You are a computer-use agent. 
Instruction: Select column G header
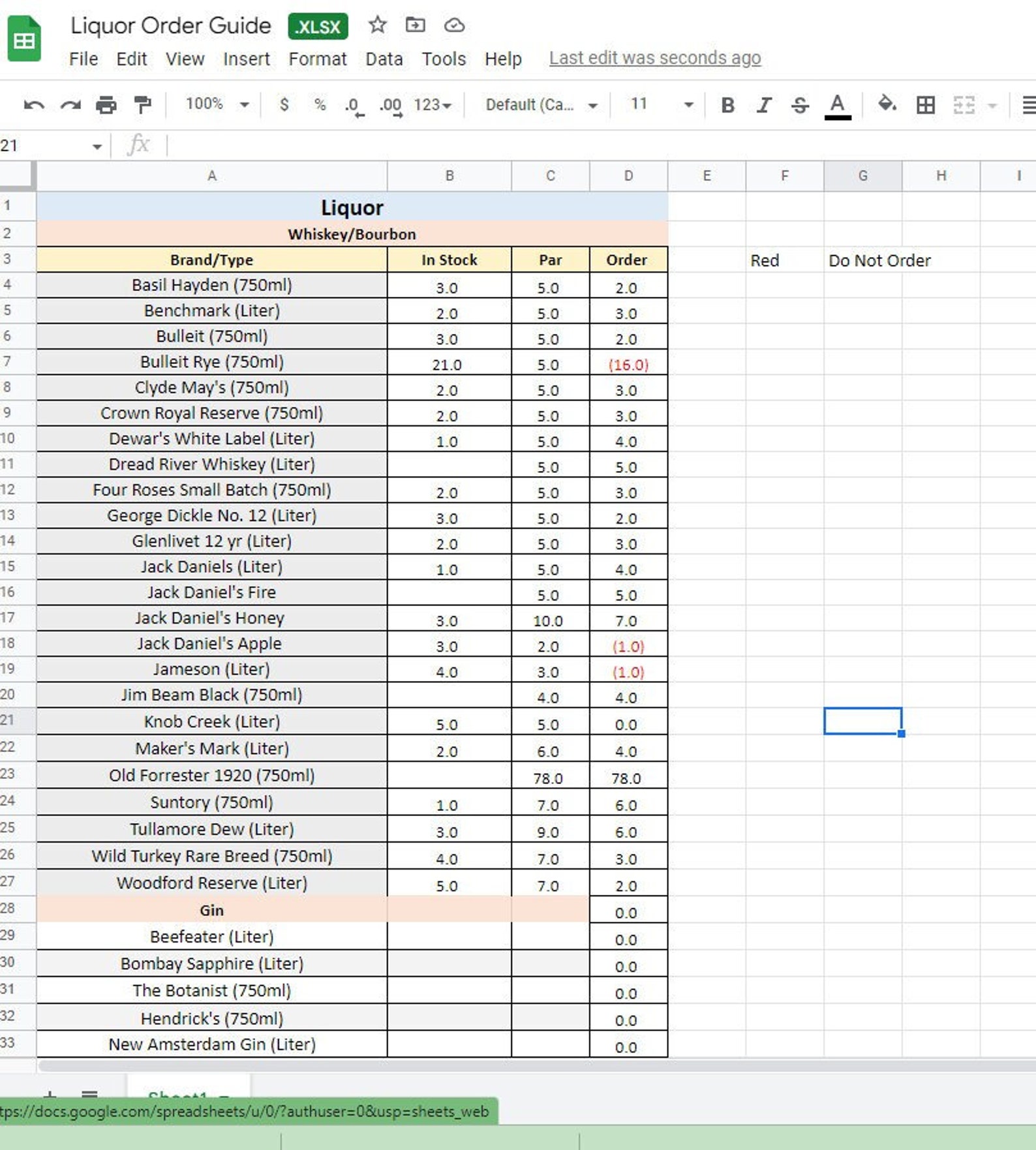(x=863, y=175)
